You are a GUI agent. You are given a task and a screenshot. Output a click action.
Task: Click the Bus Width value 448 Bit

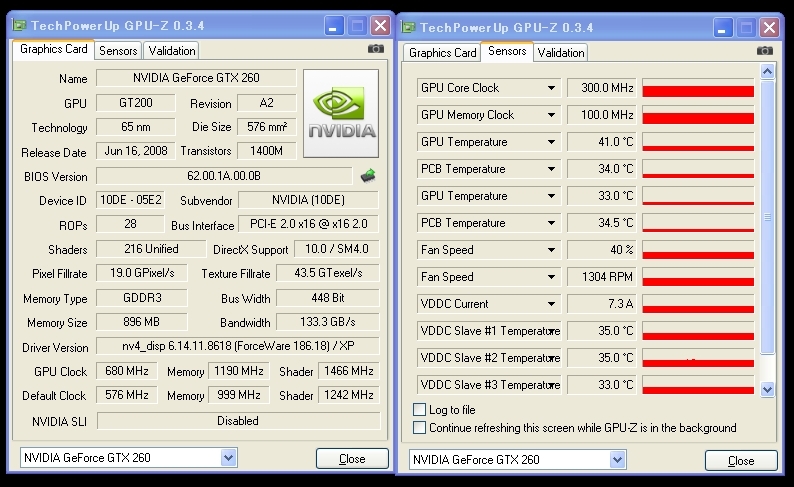point(328,298)
